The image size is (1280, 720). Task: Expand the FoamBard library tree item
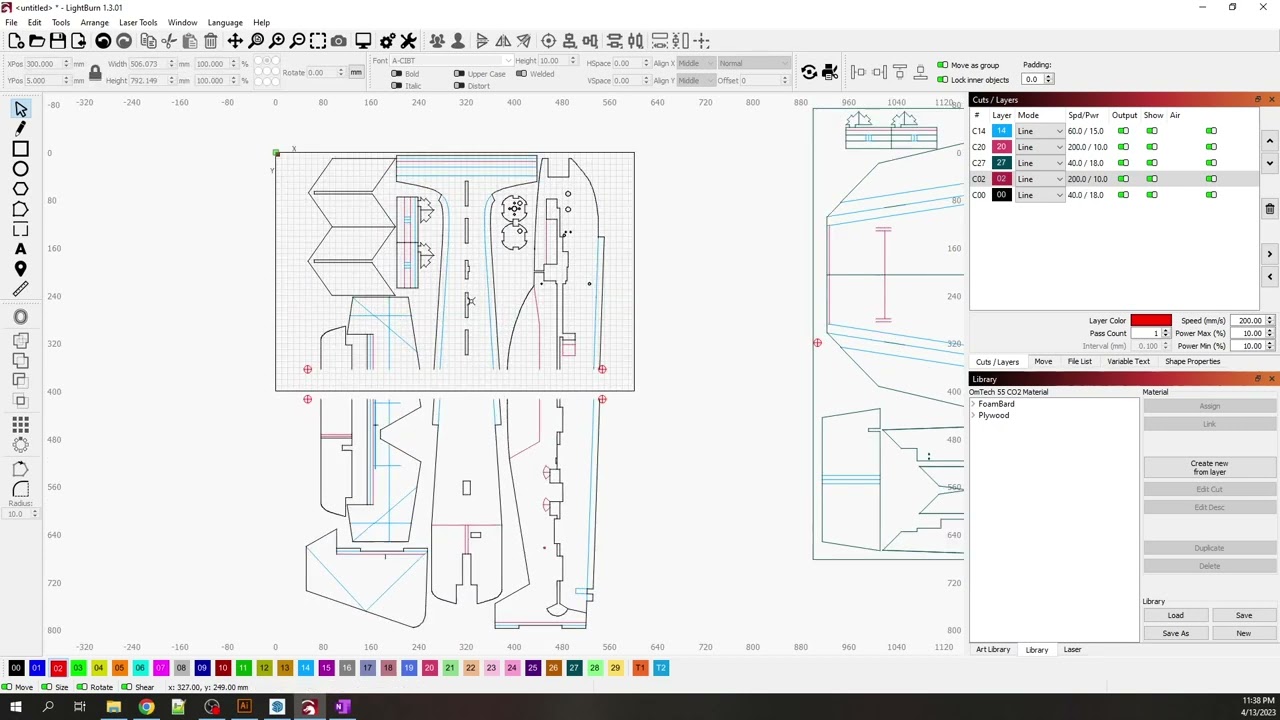pyautogui.click(x=973, y=404)
